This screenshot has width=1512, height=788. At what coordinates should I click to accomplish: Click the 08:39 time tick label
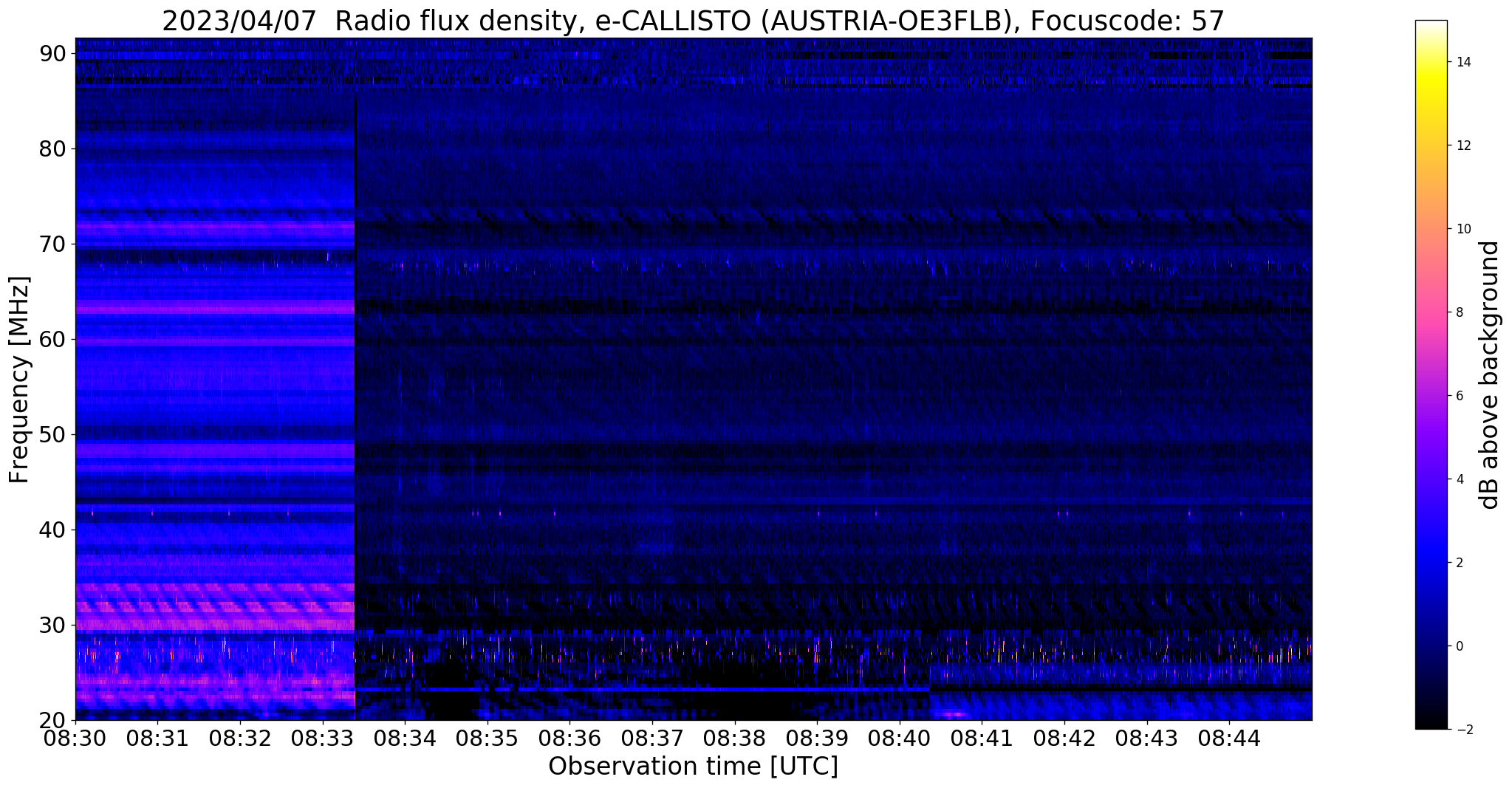[817, 738]
